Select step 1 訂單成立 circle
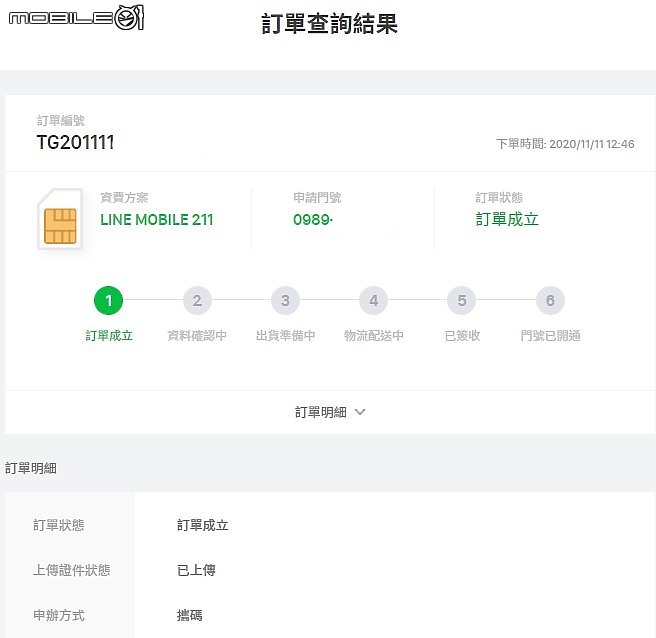 click(109, 300)
